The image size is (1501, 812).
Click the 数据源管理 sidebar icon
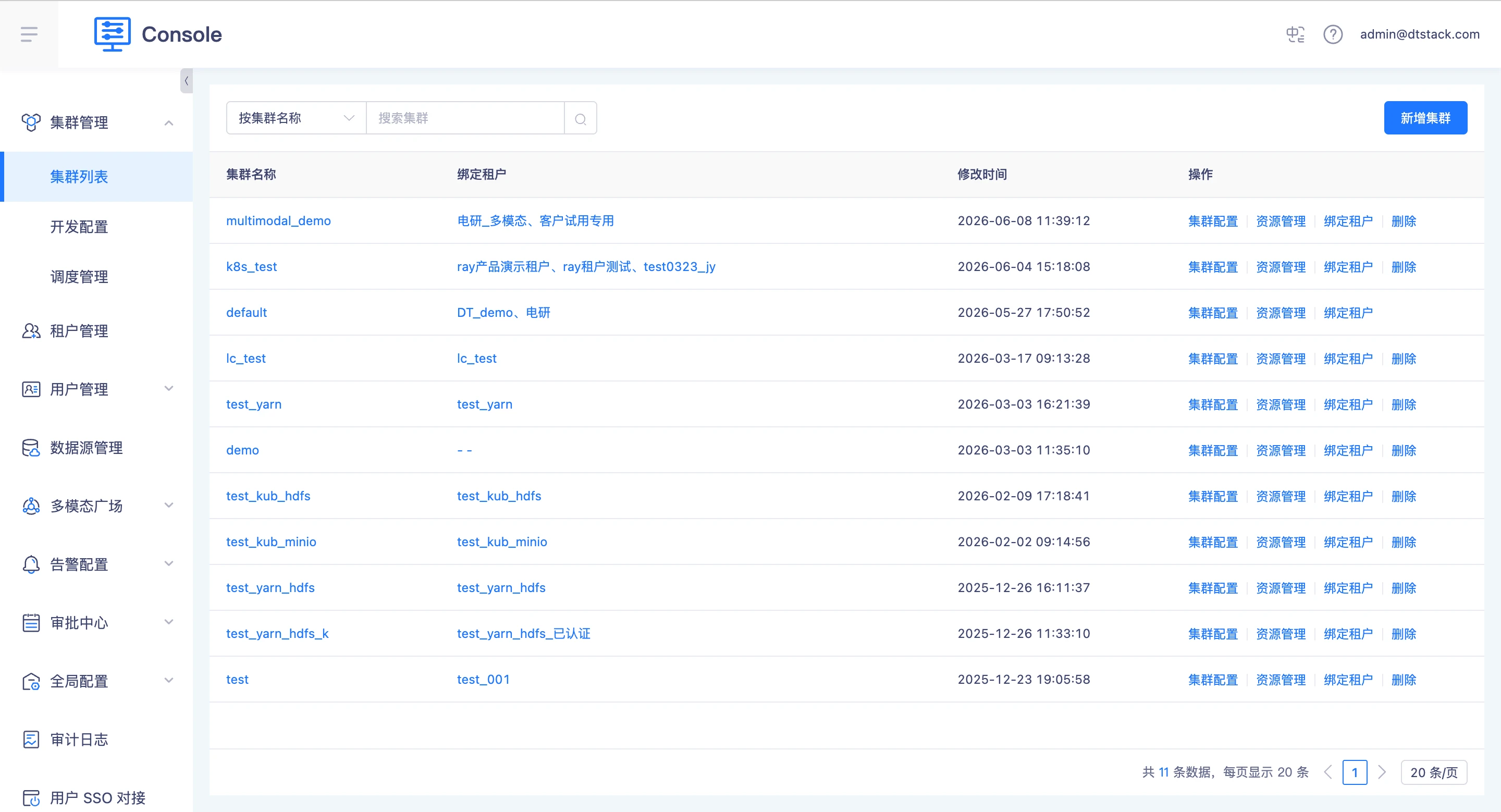(31, 447)
